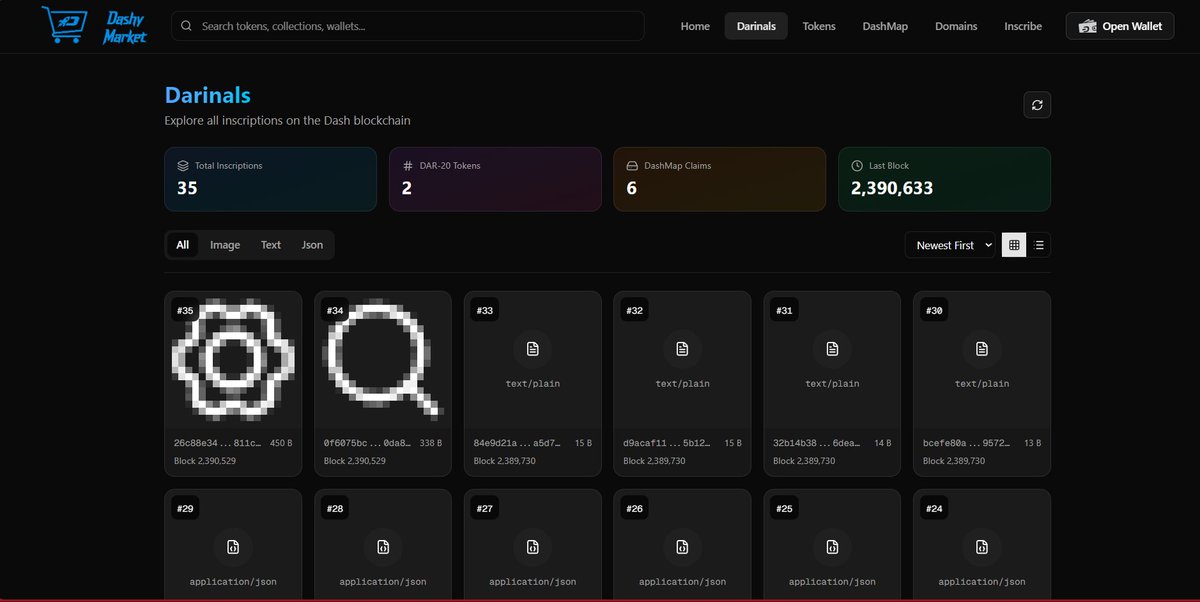Click the DashMap Claims icon

coord(632,165)
